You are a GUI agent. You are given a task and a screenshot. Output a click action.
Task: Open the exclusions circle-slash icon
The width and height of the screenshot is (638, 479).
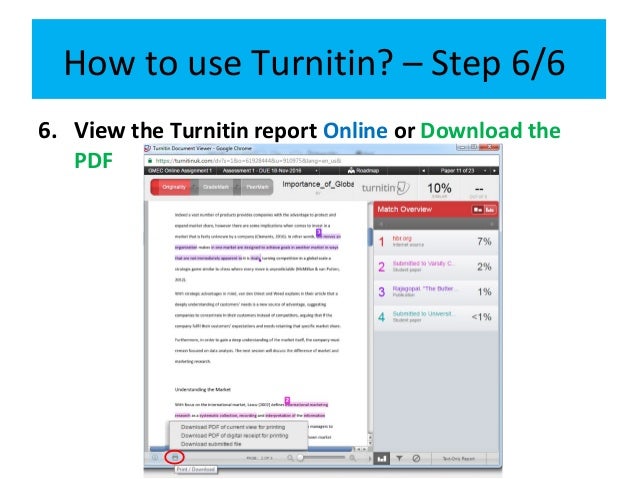tap(416, 459)
